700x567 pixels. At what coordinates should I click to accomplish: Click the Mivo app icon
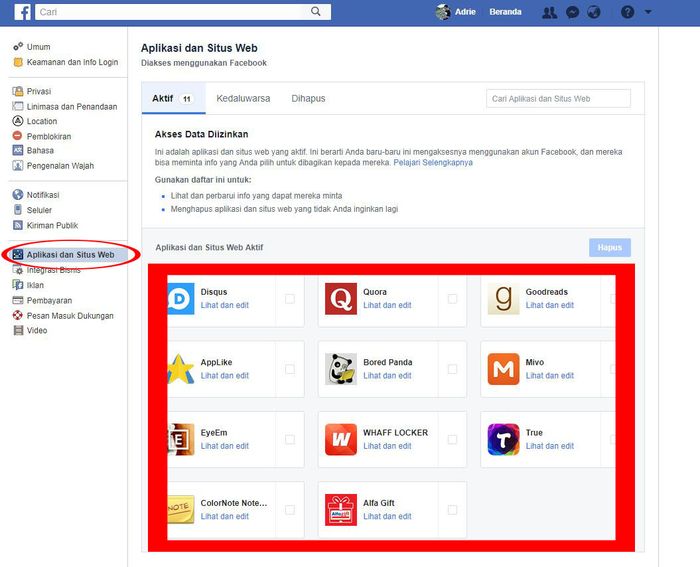click(x=503, y=369)
